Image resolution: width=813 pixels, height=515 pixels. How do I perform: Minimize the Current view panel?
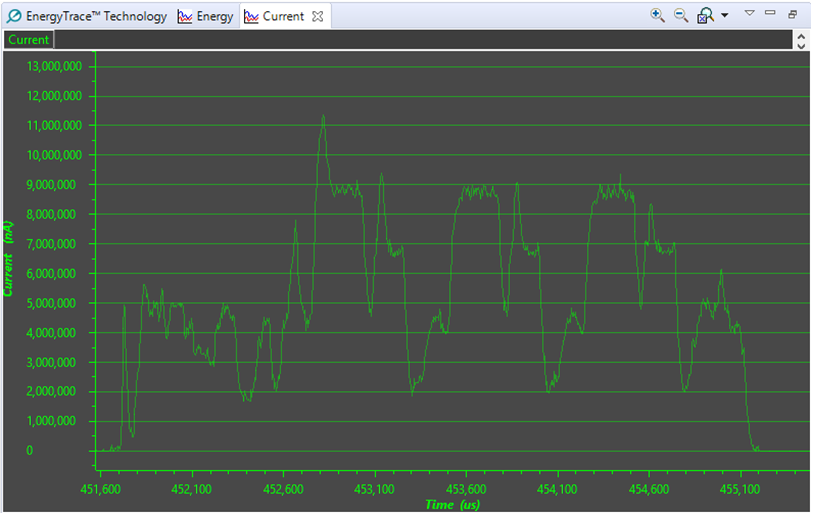770,13
